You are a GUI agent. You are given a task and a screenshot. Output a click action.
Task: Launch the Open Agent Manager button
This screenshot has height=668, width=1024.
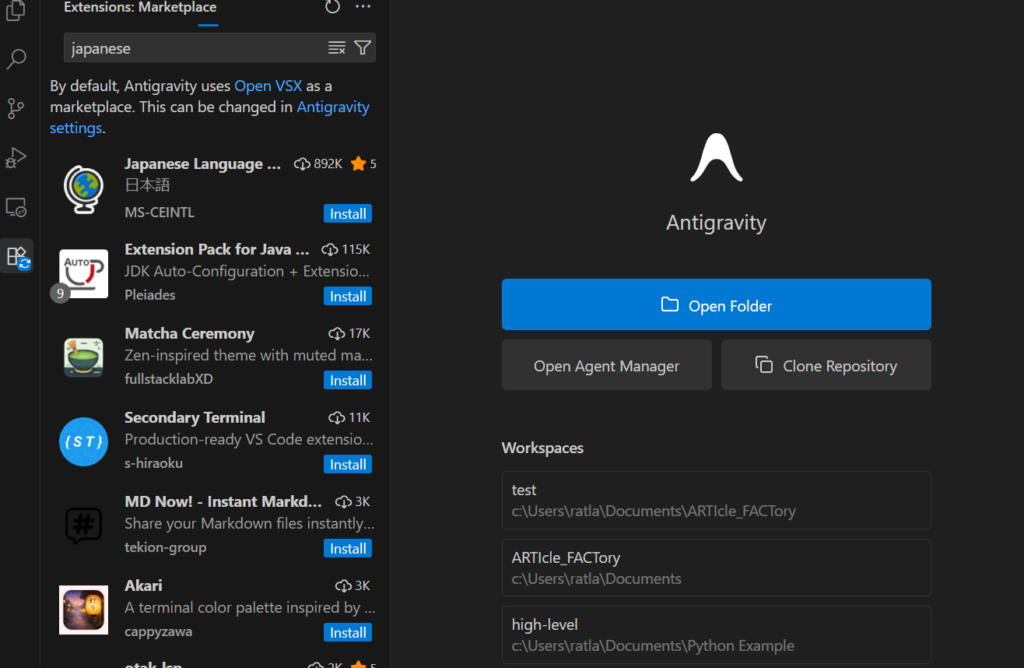coord(606,366)
